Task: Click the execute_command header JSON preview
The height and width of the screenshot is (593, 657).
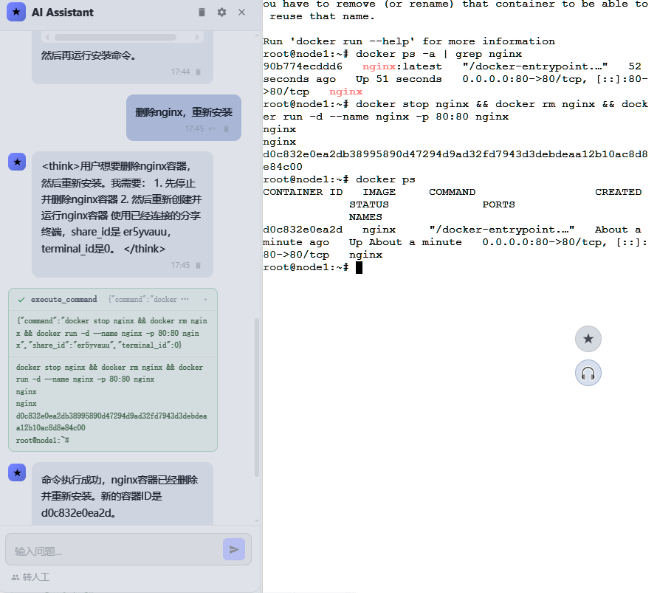Action: pos(148,299)
